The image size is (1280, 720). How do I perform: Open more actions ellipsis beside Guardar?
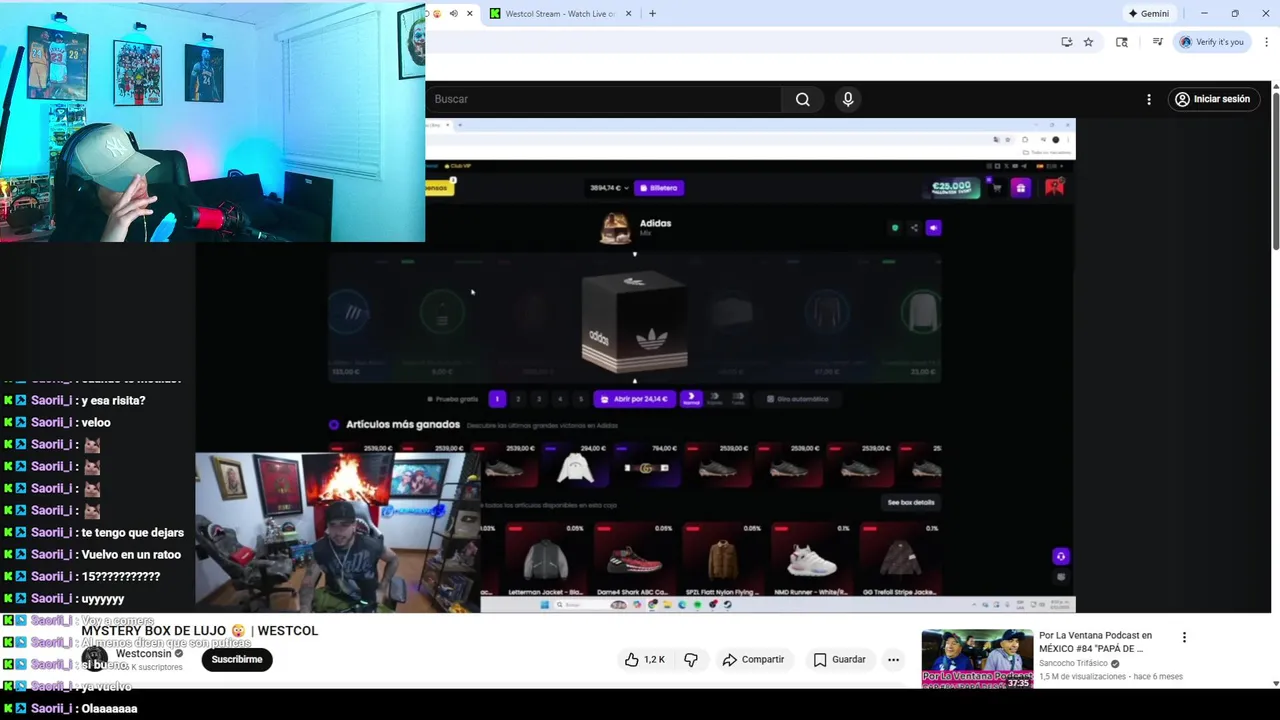pyautogui.click(x=893, y=660)
